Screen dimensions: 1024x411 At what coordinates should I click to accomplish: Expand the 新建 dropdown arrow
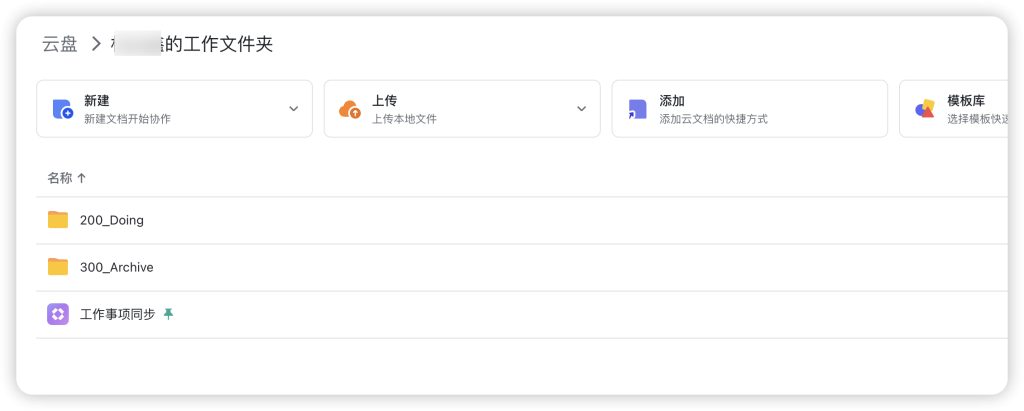(294, 109)
